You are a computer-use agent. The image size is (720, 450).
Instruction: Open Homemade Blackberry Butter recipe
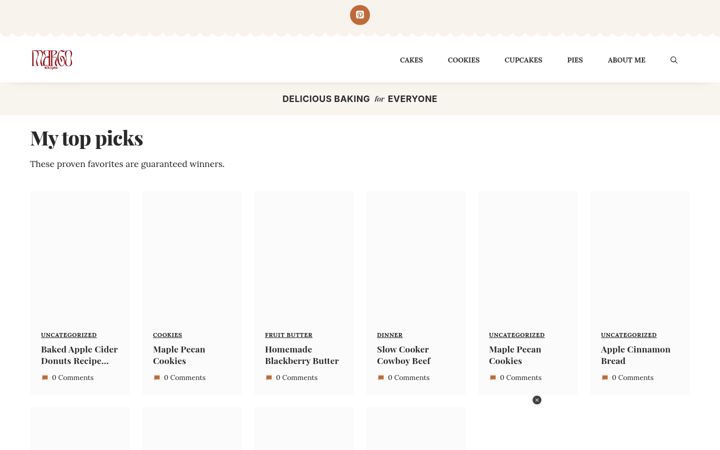[x=302, y=355]
